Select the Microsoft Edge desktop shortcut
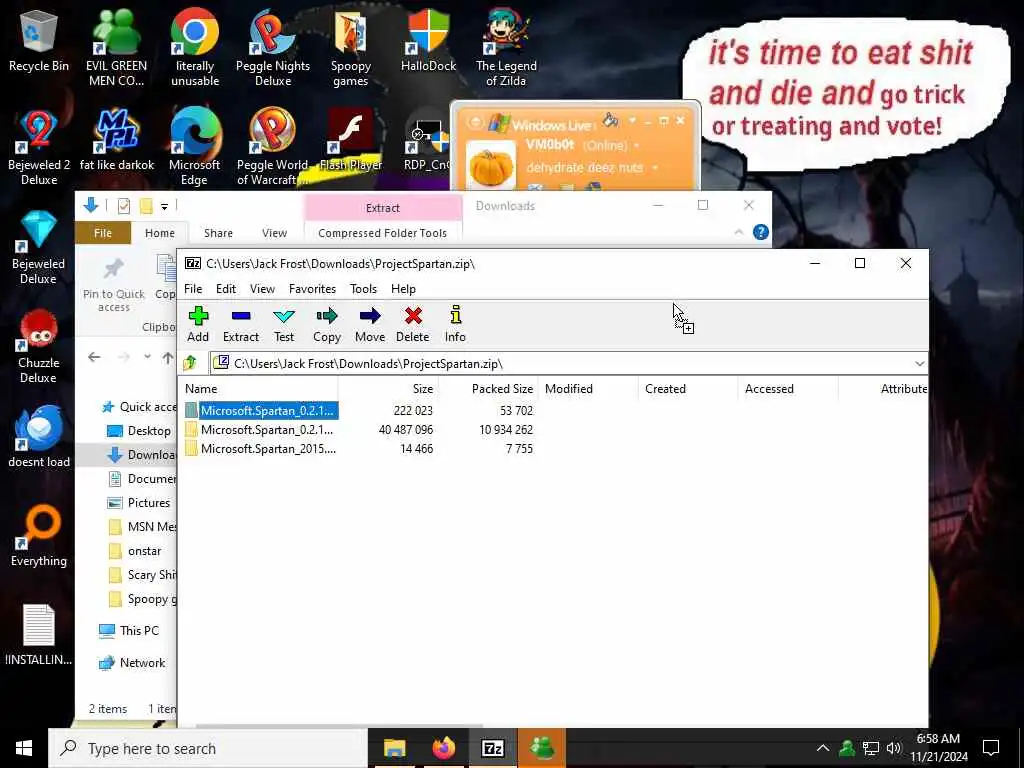 [x=195, y=147]
